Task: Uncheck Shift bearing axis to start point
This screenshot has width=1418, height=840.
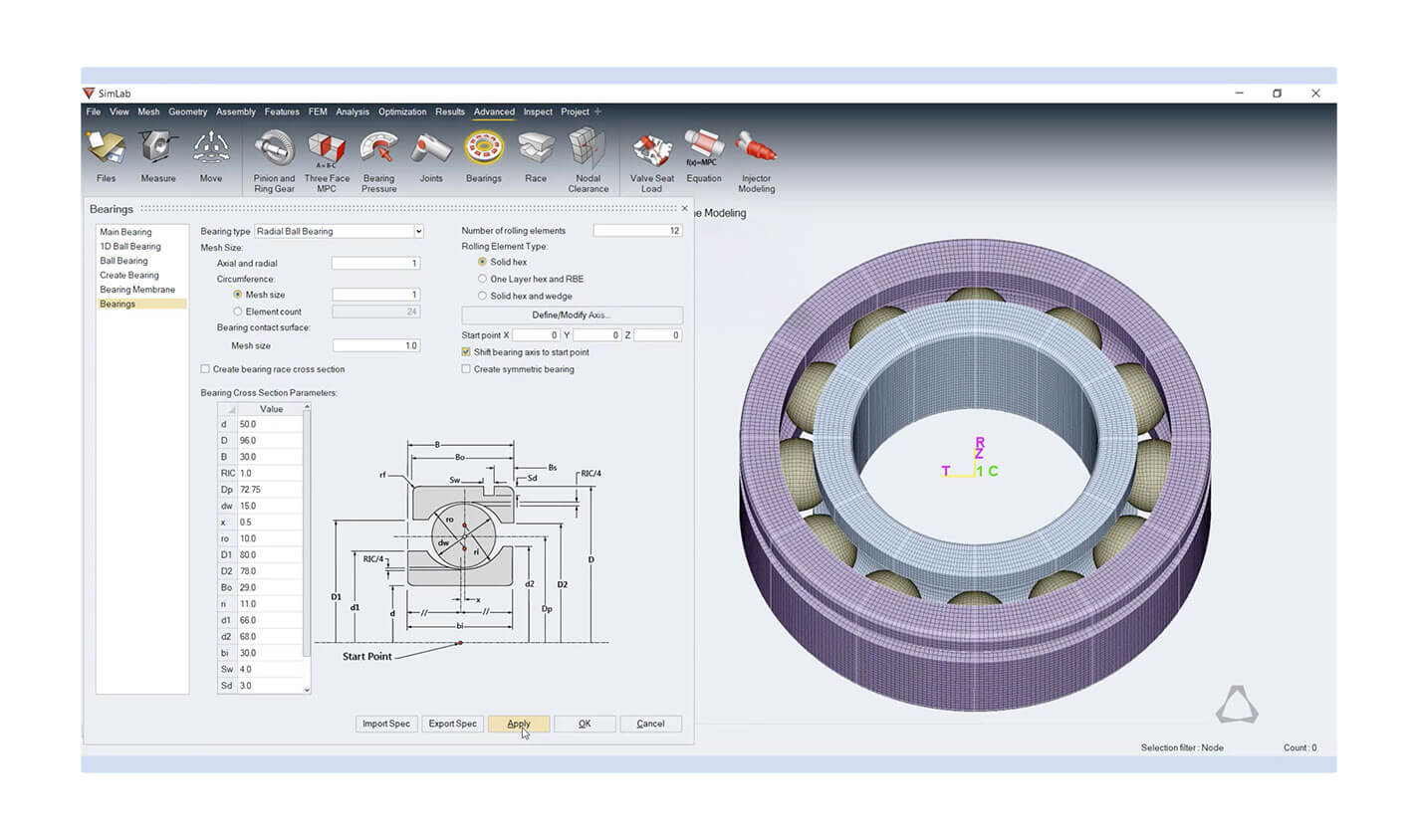Action: coord(466,352)
